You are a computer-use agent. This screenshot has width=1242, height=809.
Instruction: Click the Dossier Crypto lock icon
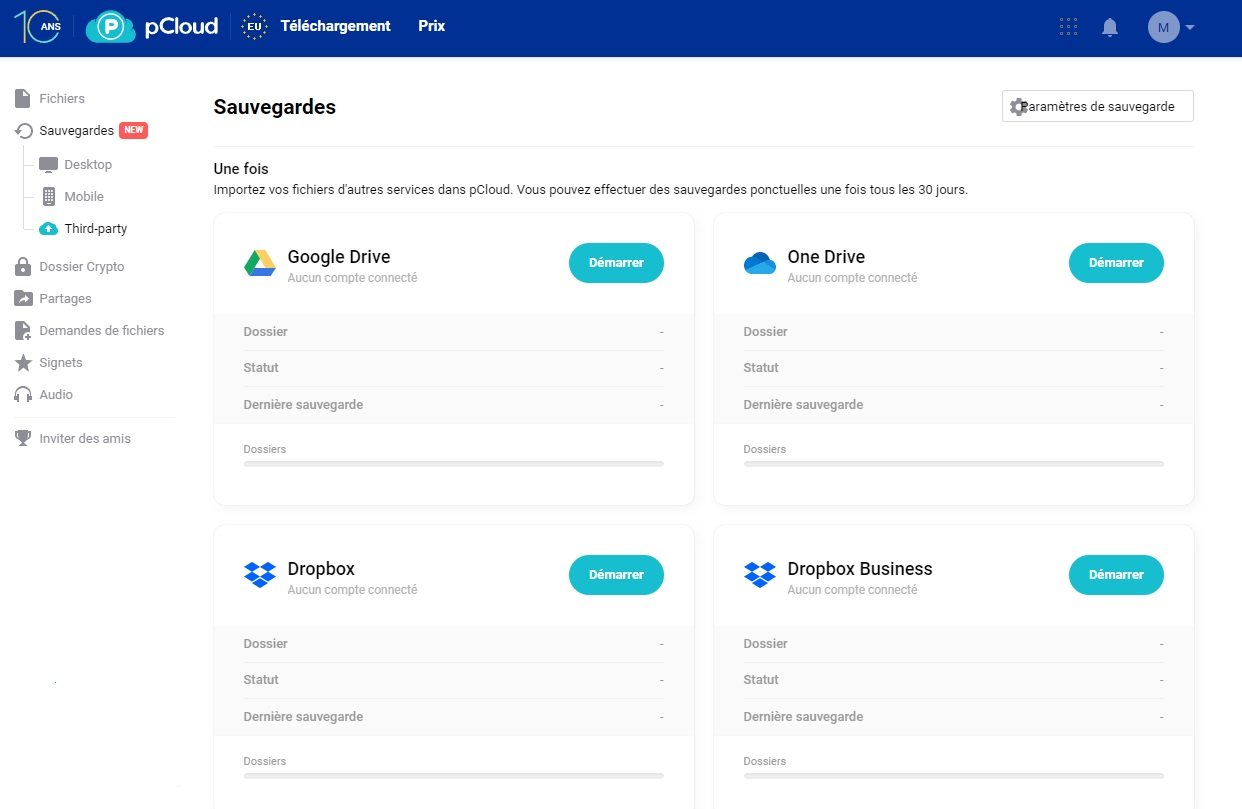tap(22, 267)
